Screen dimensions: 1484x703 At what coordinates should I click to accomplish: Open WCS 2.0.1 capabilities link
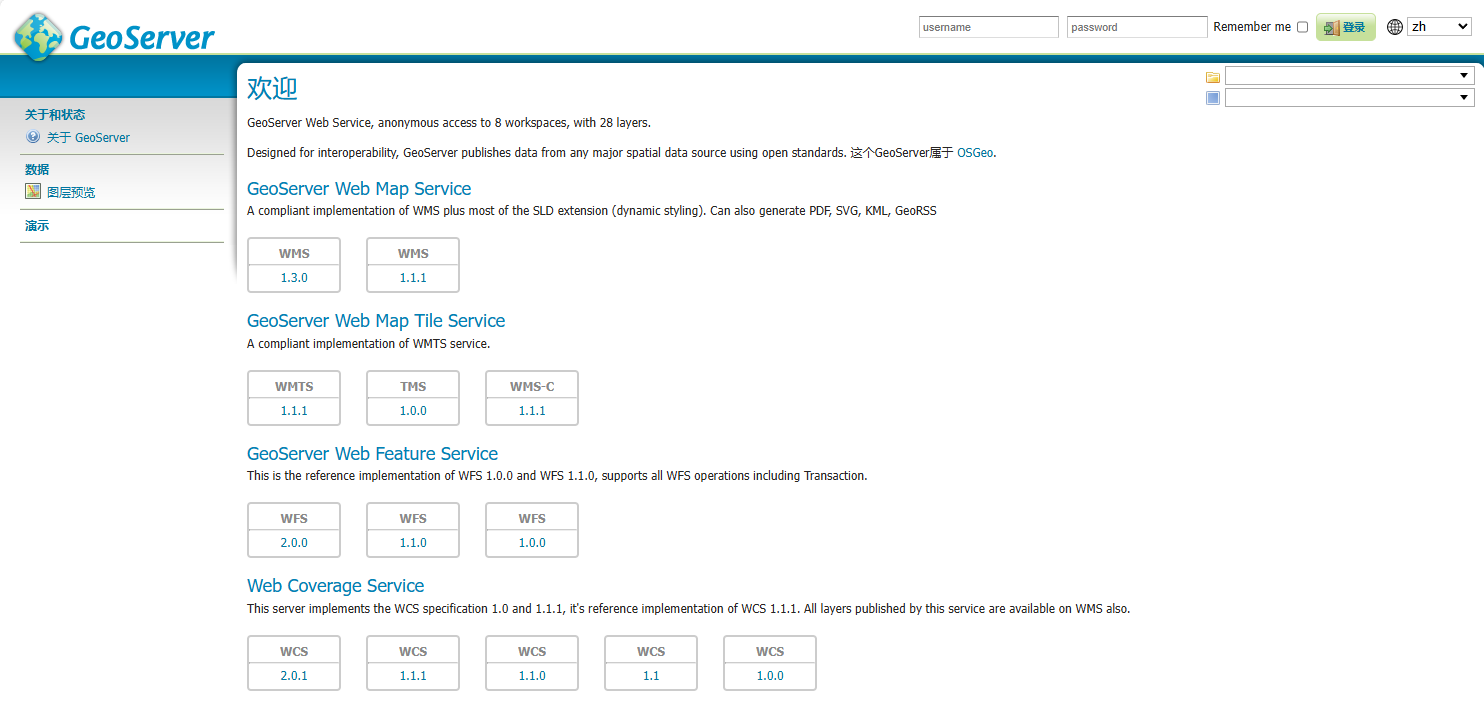[294, 675]
